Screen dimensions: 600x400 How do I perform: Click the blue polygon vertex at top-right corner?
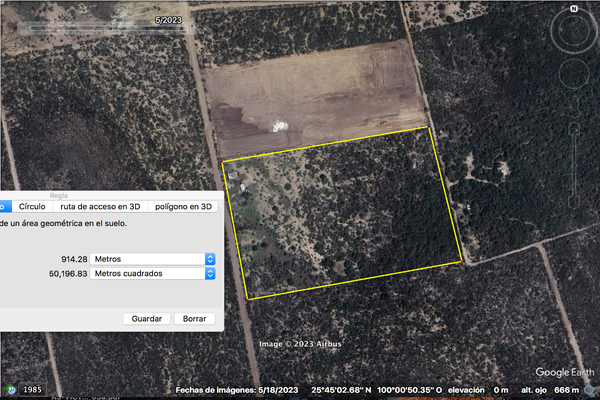click(x=429, y=127)
